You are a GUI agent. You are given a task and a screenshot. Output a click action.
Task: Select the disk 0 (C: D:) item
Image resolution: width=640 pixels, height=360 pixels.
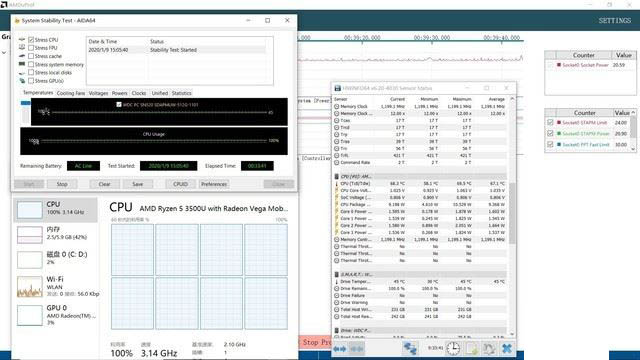tap(56, 259)
